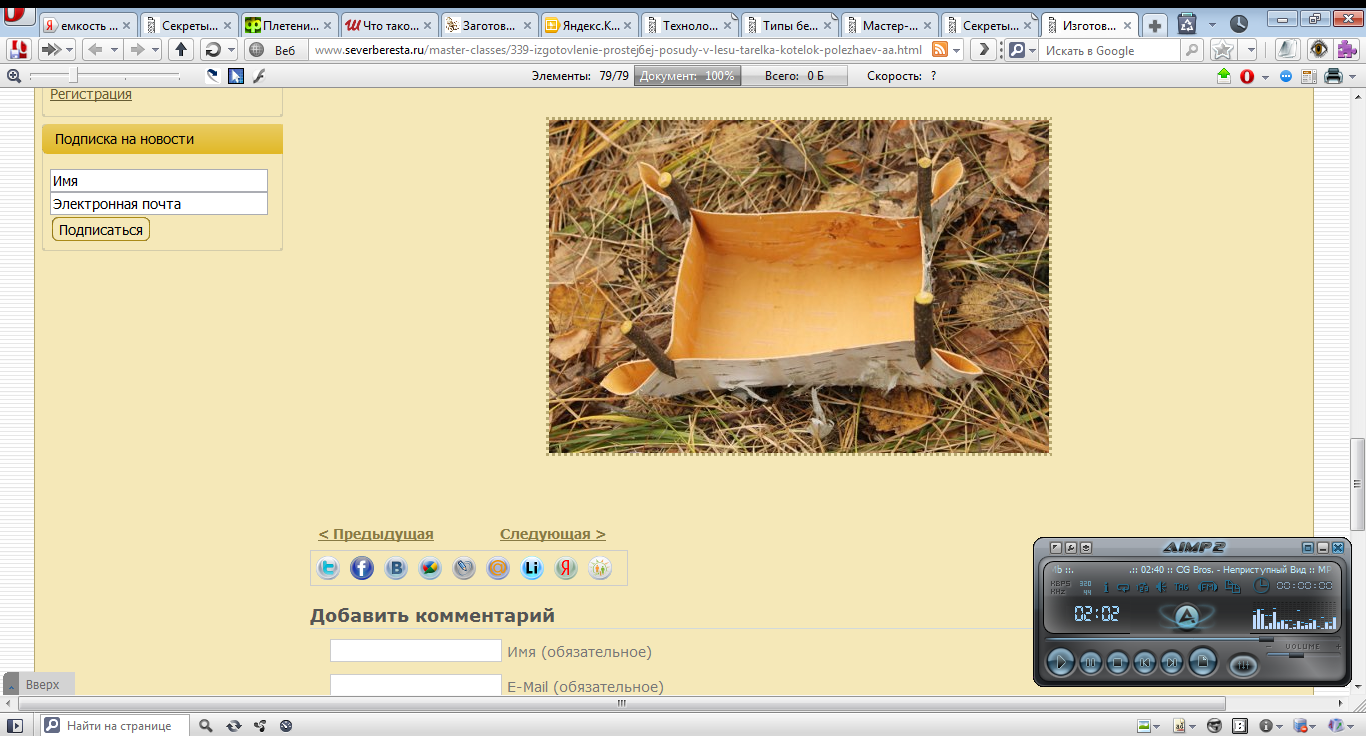Click the printer icon in the toolbar
The height and width of the screenshot is (736, 1366).
pyautogui.click(x=1334, y=76)
